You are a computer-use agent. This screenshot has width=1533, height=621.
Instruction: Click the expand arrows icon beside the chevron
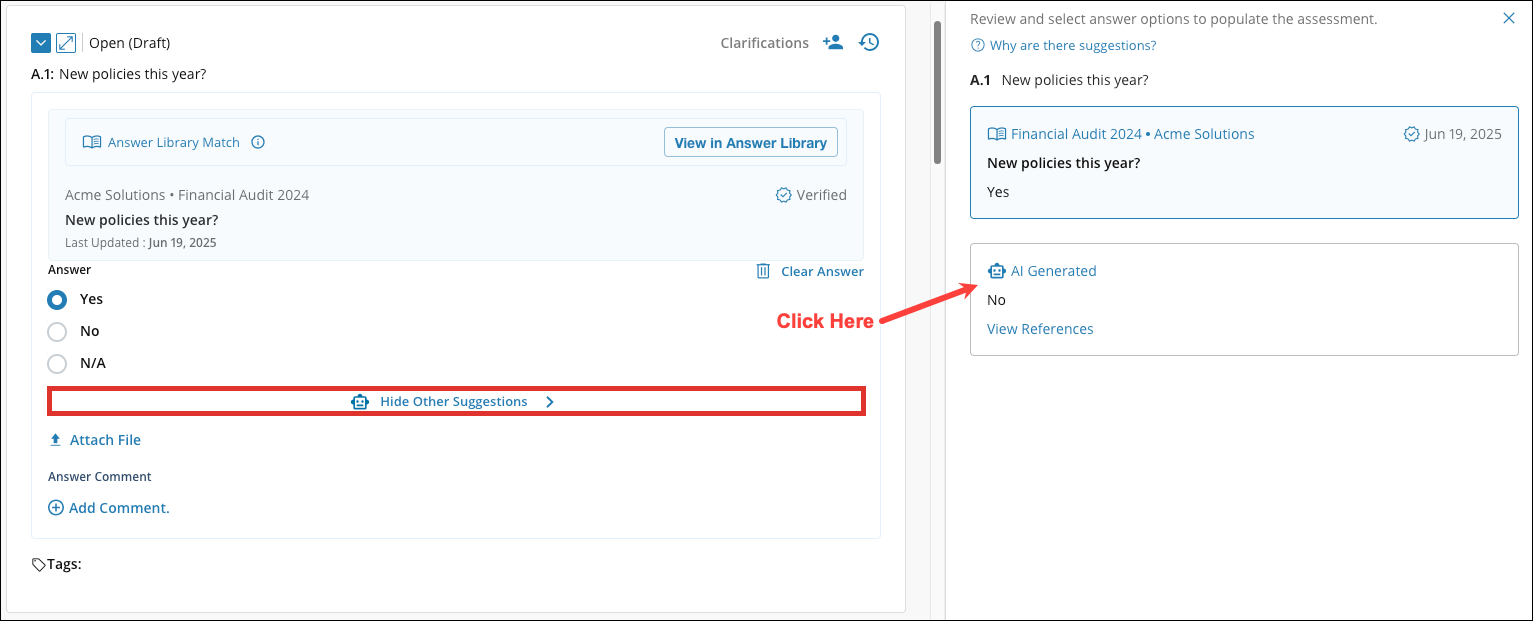point(66,42)
